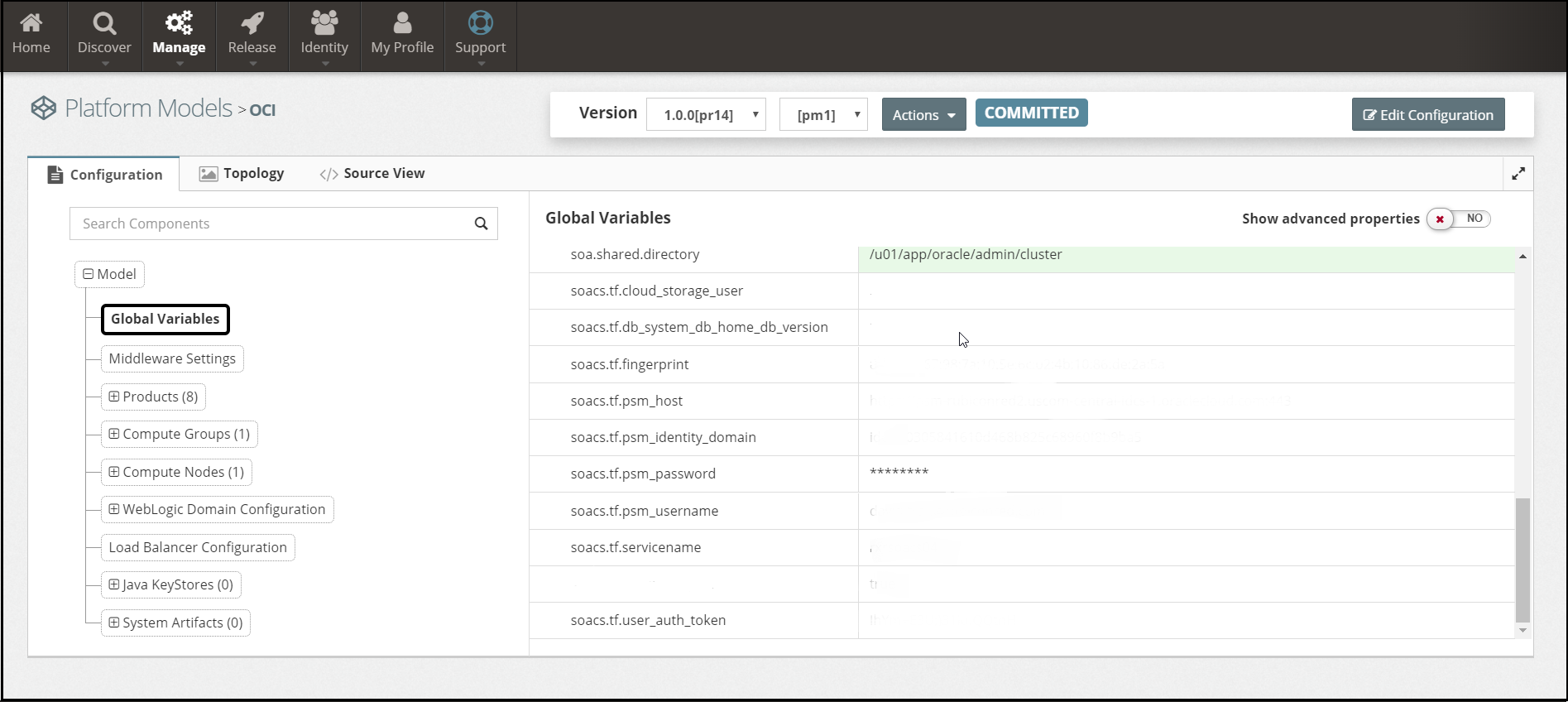Open the [pm1] dropdown
Screen dimensions: 1568x702
click(x=823, y=115)
